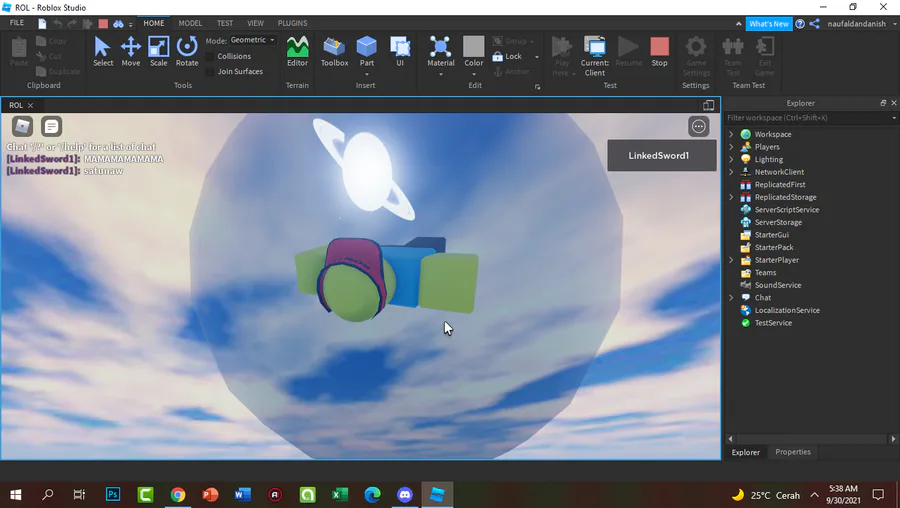Expand the Lighting tree node
Screen dimensions: 900x508
pyautogui.click(x=731, y=160)
